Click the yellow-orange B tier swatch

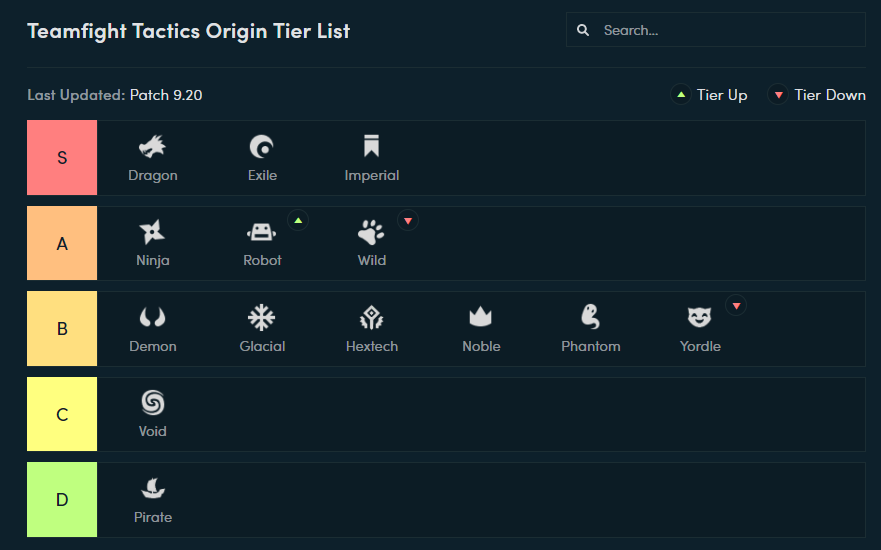pyautogui.click(x=62, y=329)
